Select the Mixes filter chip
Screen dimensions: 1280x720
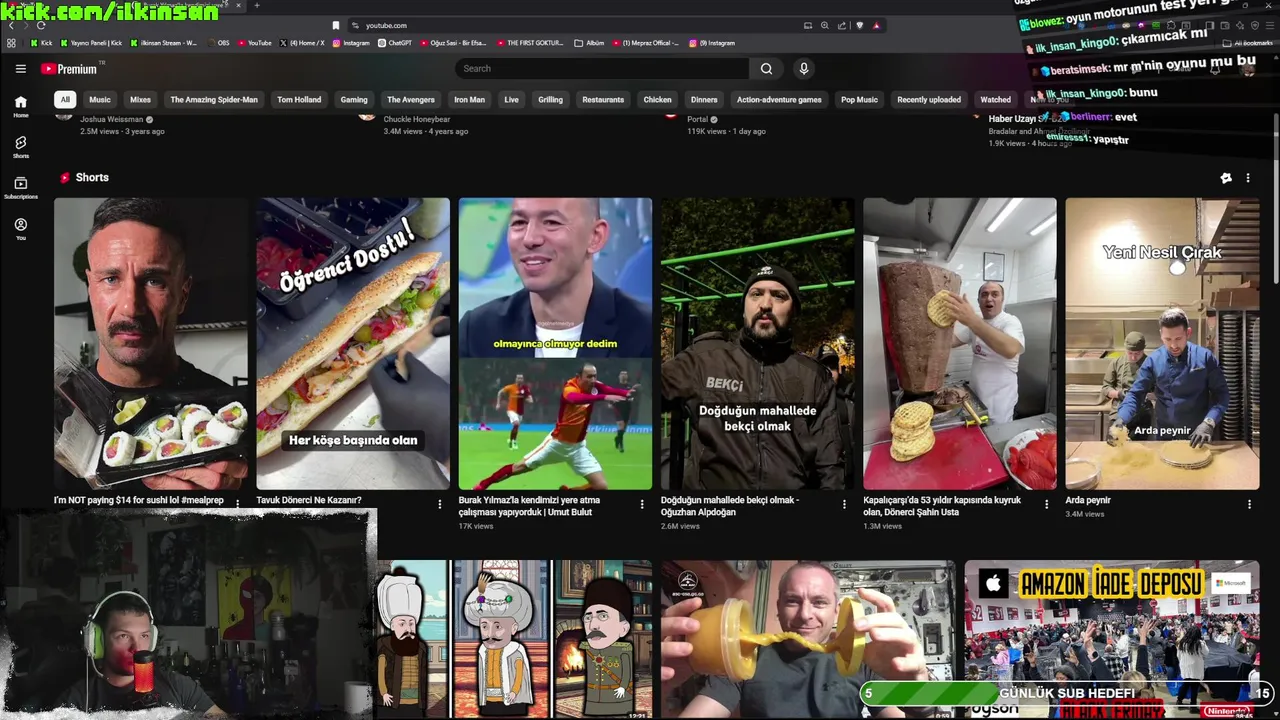(x=140, y=100)
